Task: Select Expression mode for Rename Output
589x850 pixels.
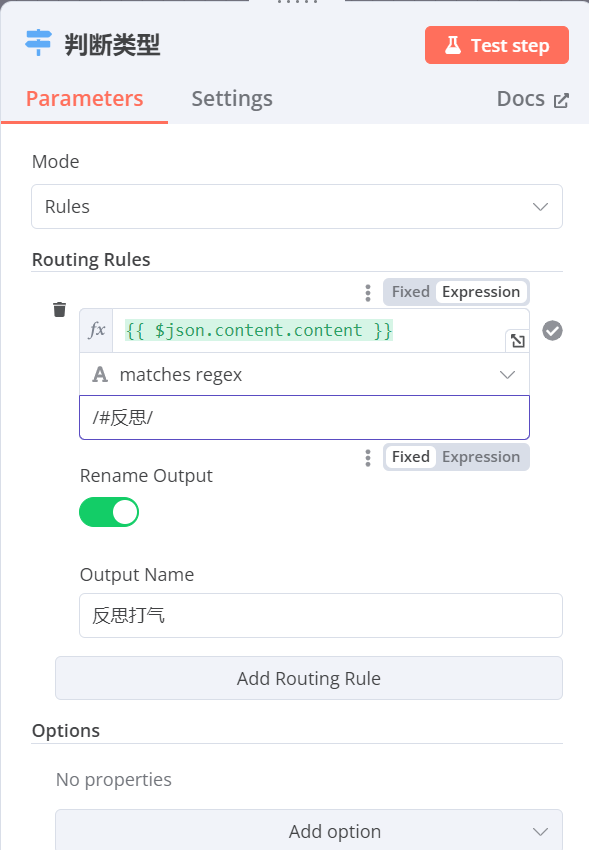Action: pos(481,457)
